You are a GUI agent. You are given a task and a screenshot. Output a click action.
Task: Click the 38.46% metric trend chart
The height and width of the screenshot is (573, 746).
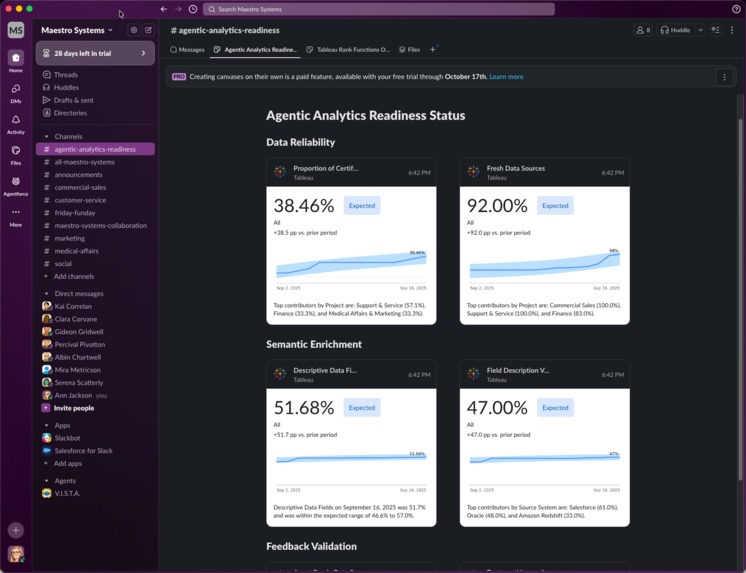pyautogui.click(x=351, y=269)
